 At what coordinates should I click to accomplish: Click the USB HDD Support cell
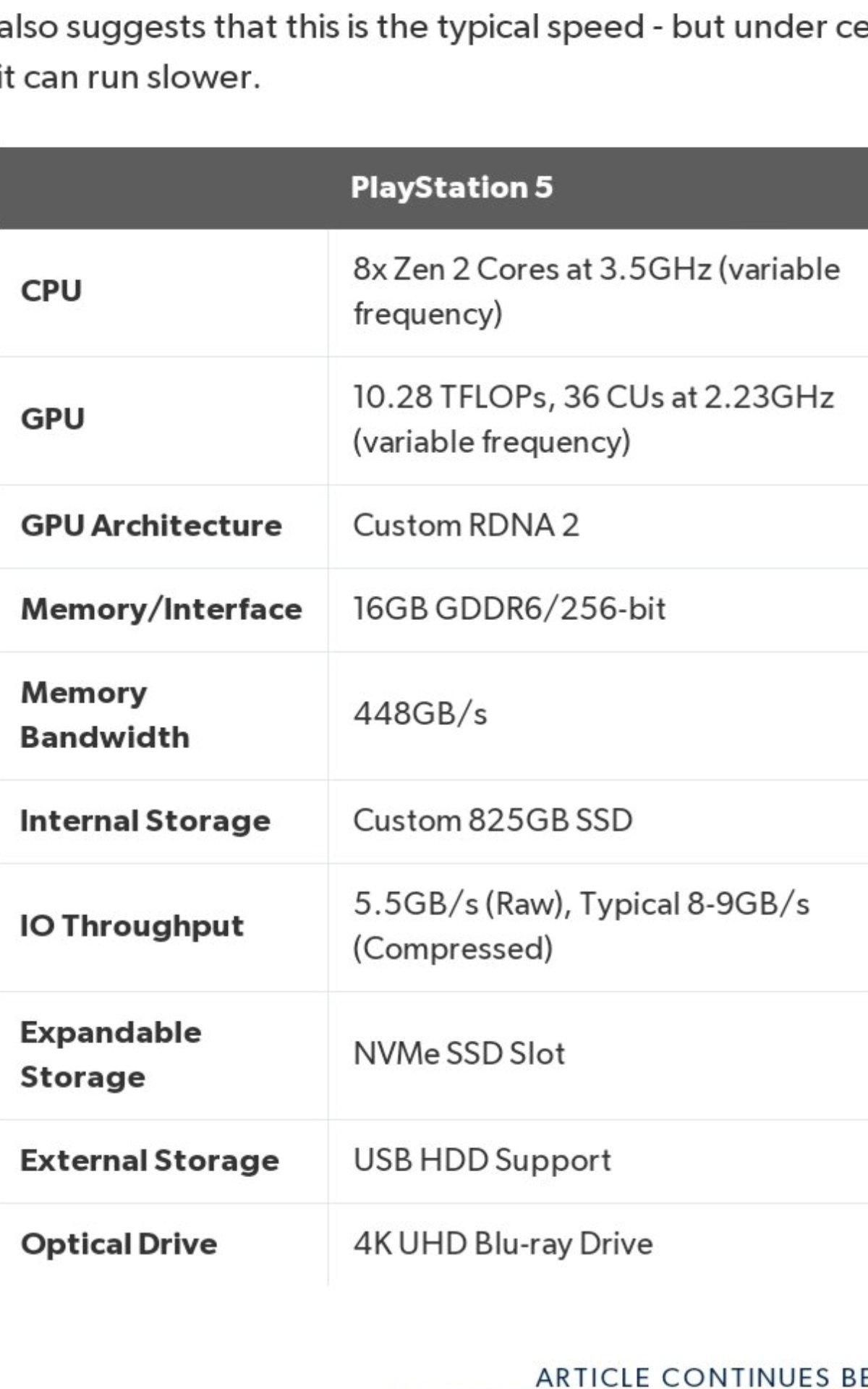click(482, 1161)
